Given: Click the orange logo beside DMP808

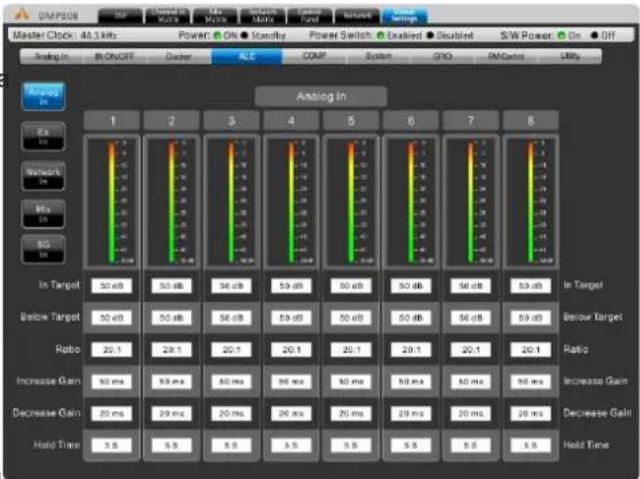Looking at the screenshot, I should tap(21, 14).
